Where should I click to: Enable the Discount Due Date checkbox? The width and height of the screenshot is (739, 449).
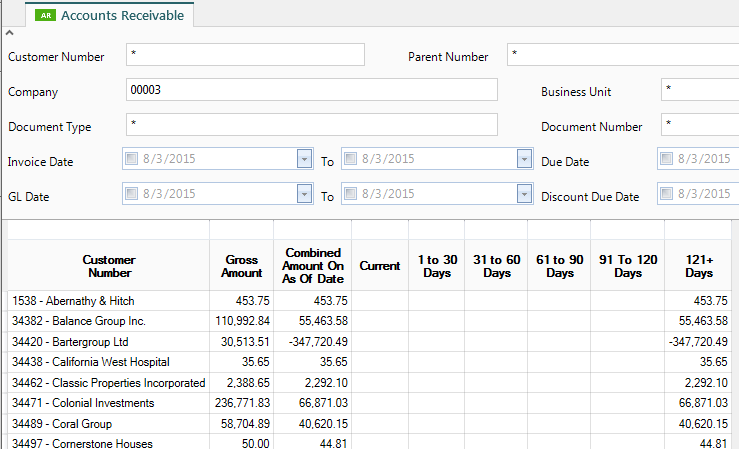pyautogui.click(x=667, y=194)
